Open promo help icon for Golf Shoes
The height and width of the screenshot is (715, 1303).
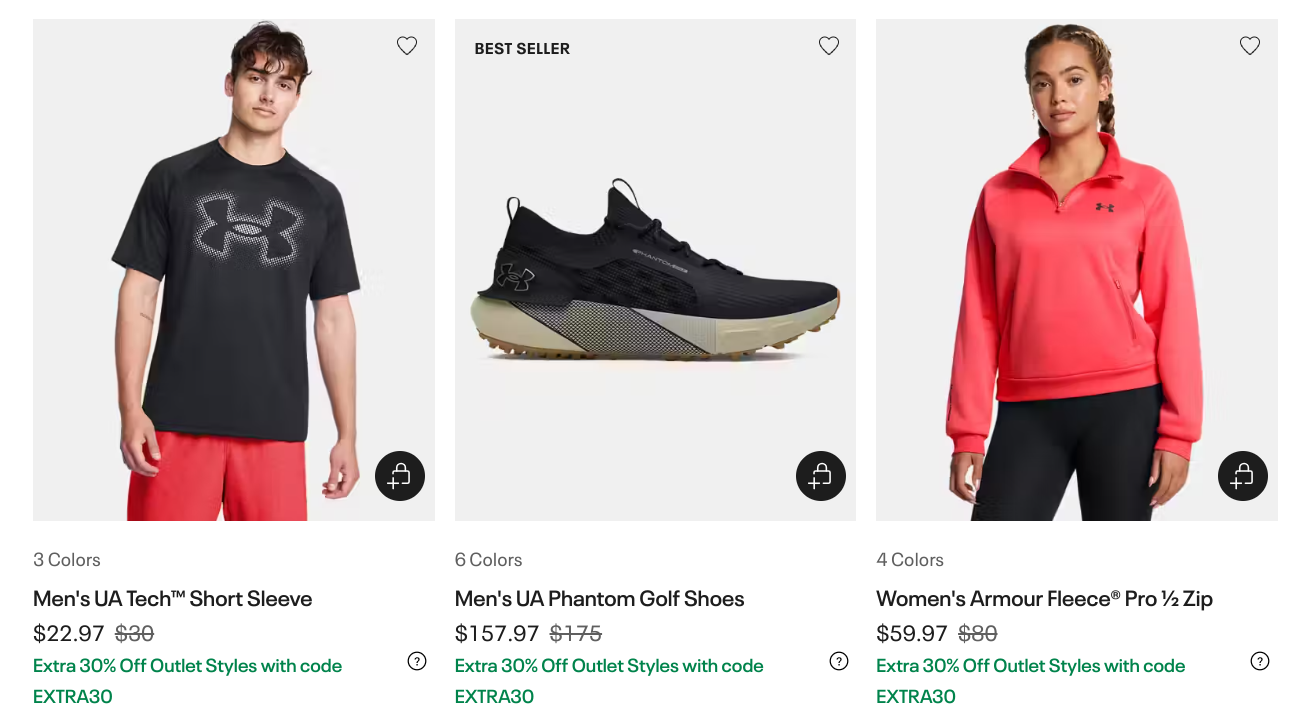(839, 661)
